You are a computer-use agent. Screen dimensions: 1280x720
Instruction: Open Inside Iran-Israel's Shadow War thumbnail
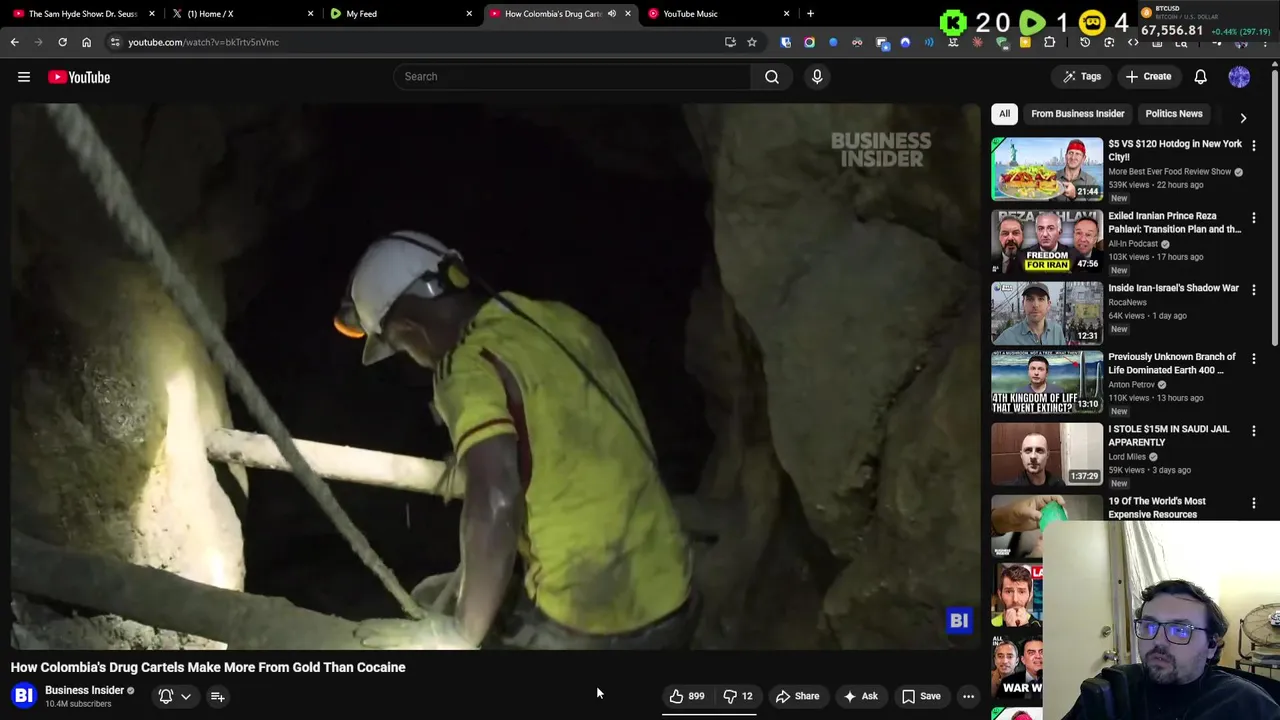[x=1046, y=313]
